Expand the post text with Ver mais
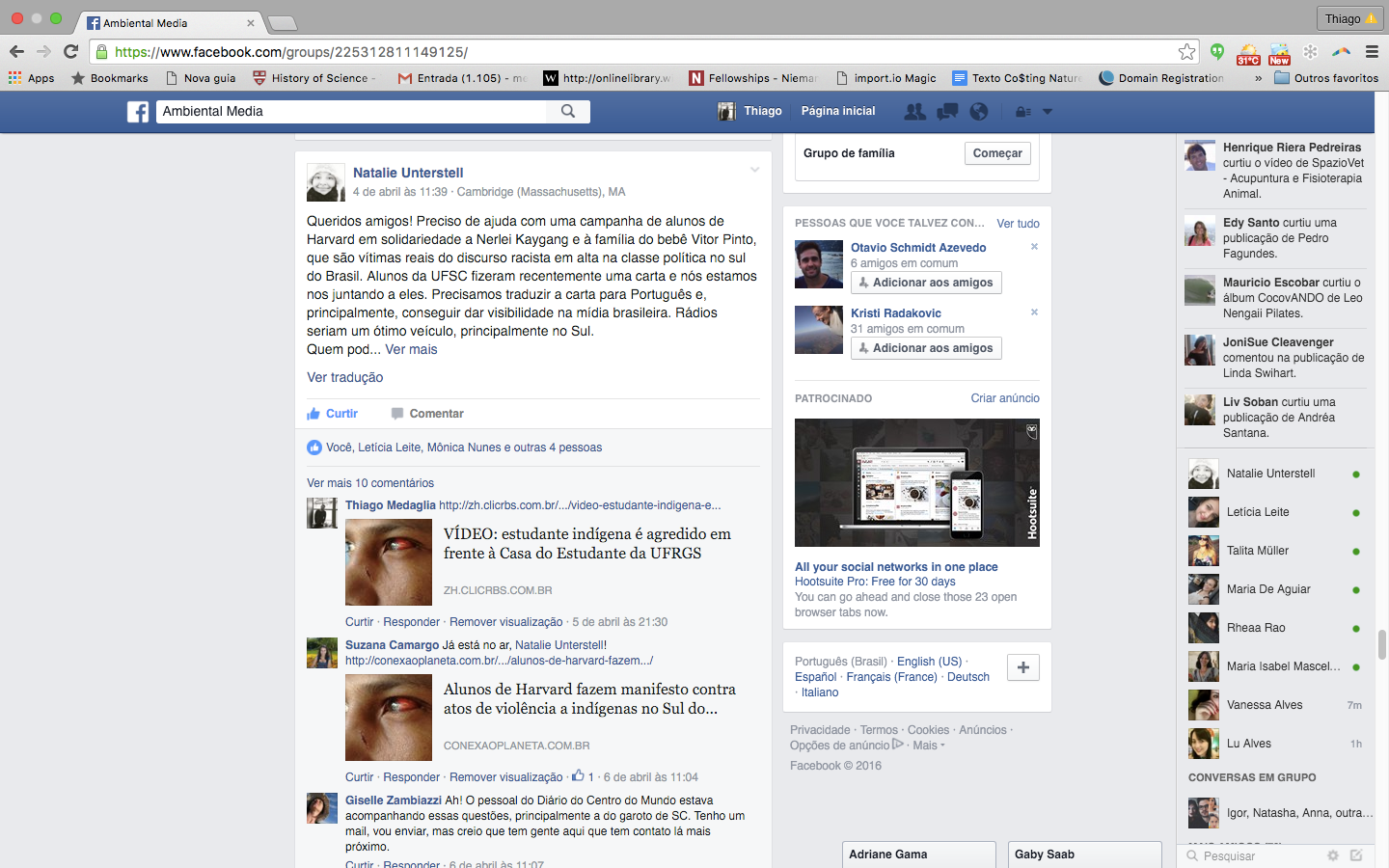 [x=411, y=350]
